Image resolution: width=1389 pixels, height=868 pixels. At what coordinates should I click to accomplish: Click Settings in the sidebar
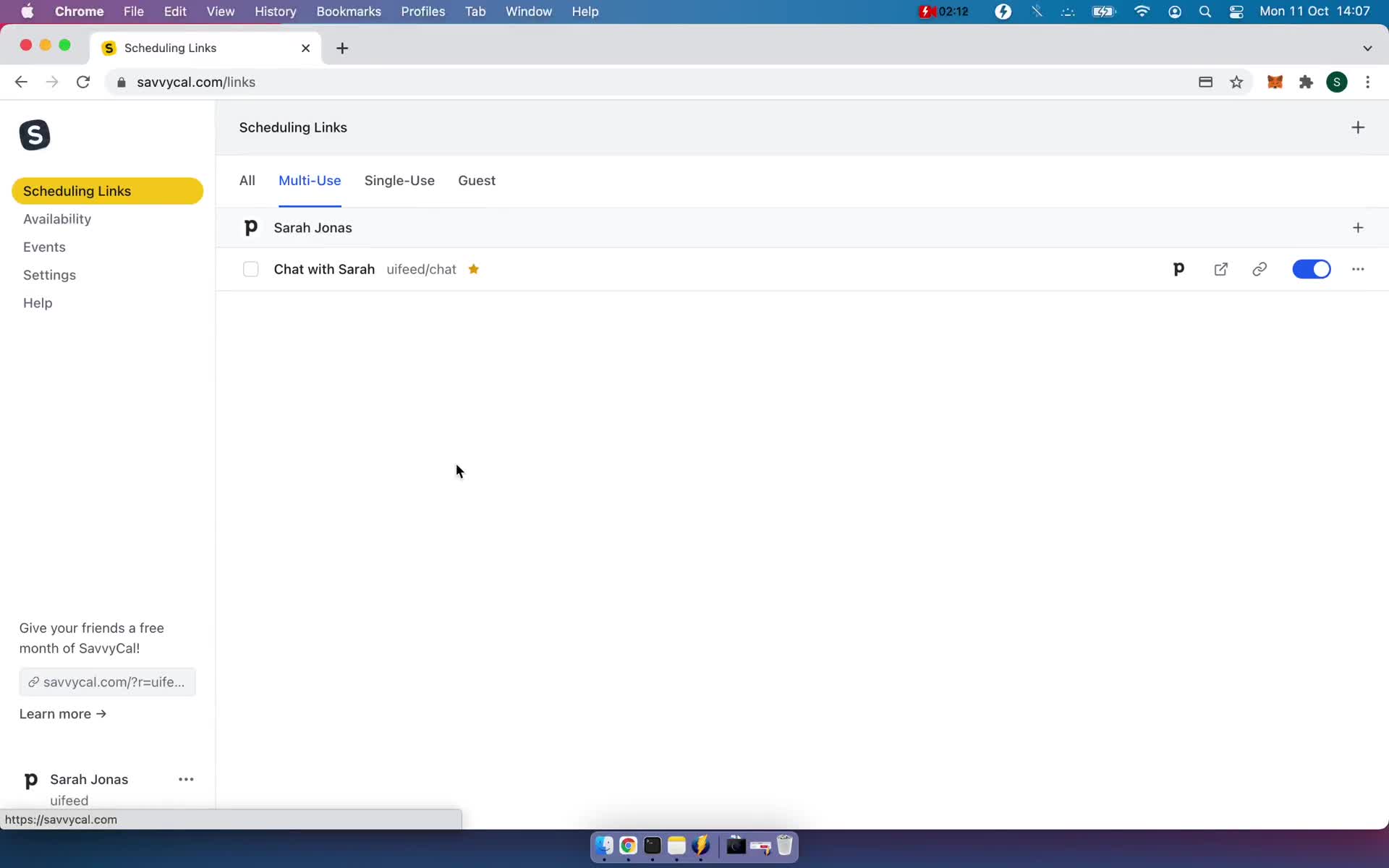49,274
